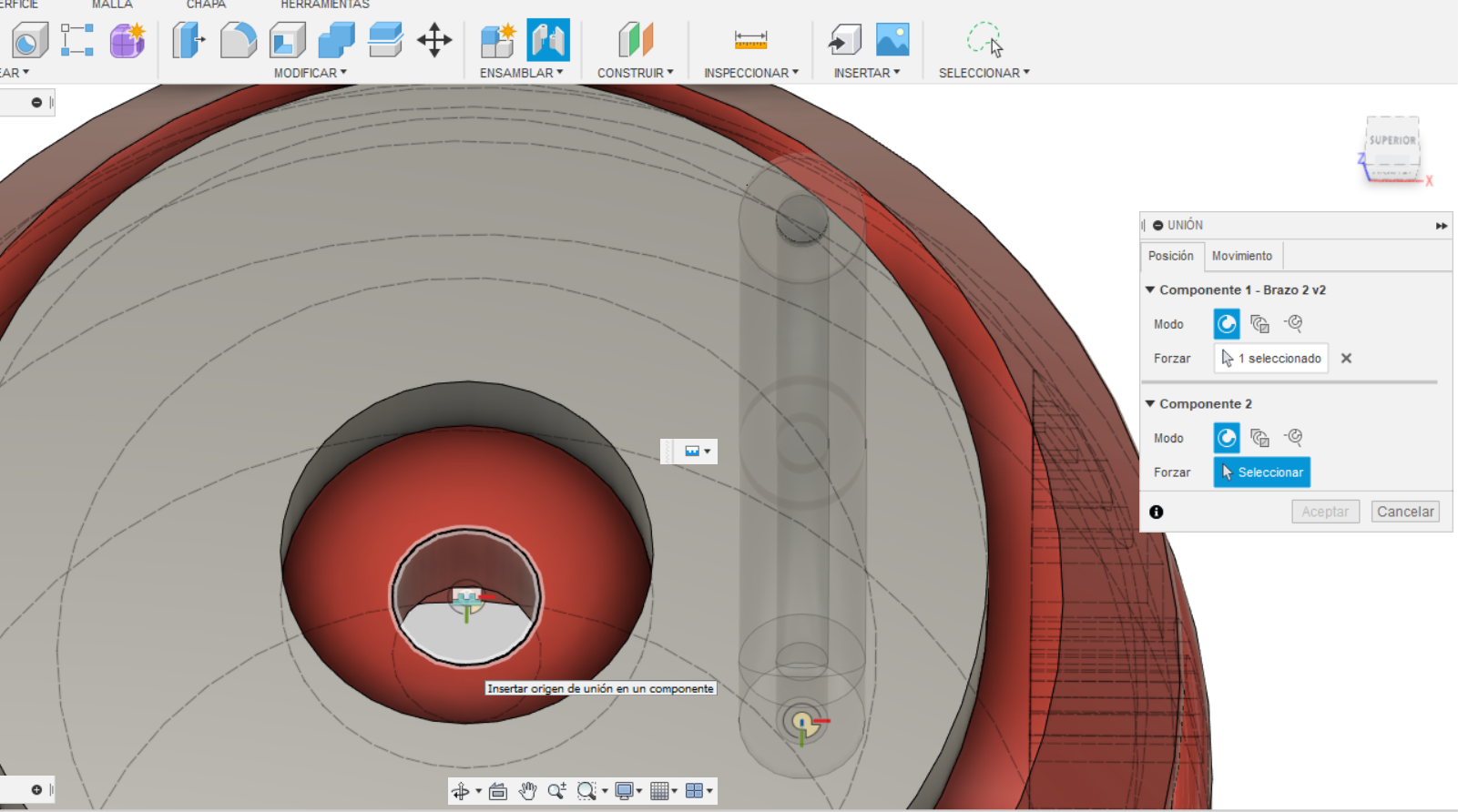Select the Combine bodies tool icon

337,40
